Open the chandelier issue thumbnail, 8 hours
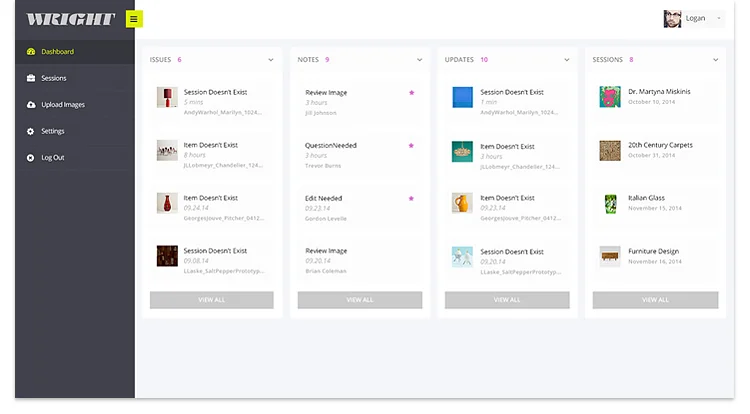 pyautogui.click(x=167, y=150)
